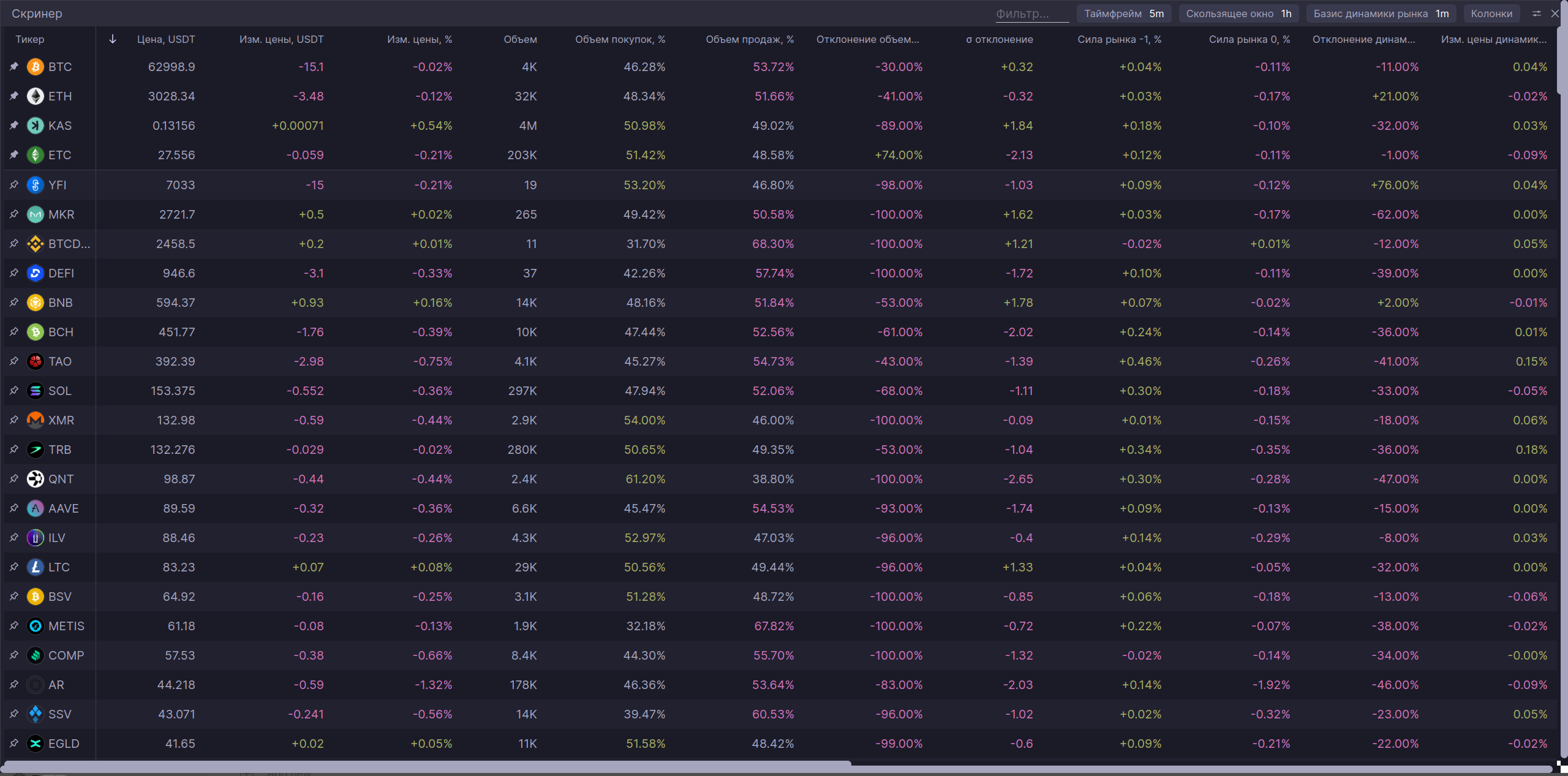
Task: Unpin the KAS ticker row
Action: click(14, 126)
